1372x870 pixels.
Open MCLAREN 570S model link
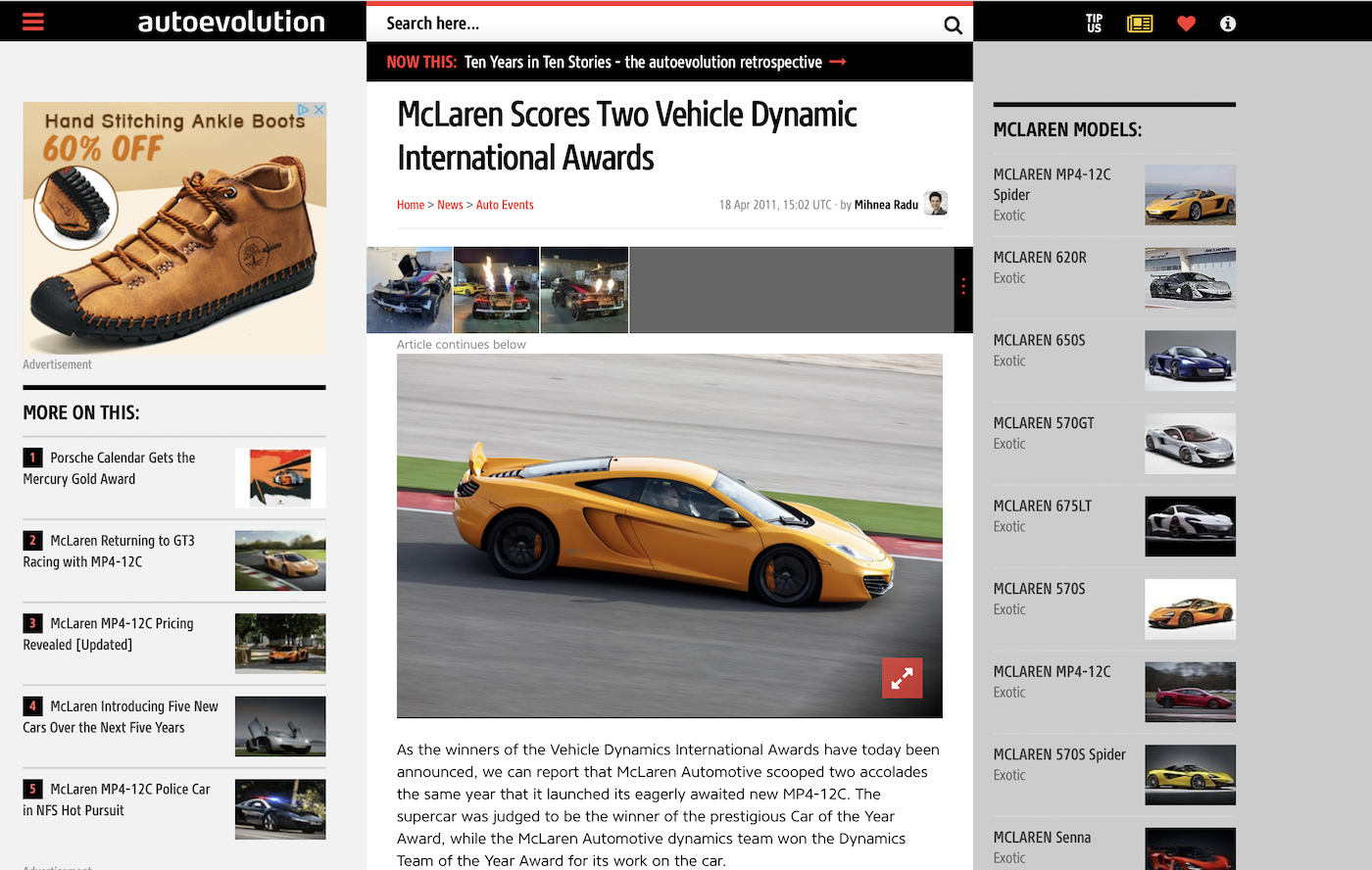(x=1039, y=589)
